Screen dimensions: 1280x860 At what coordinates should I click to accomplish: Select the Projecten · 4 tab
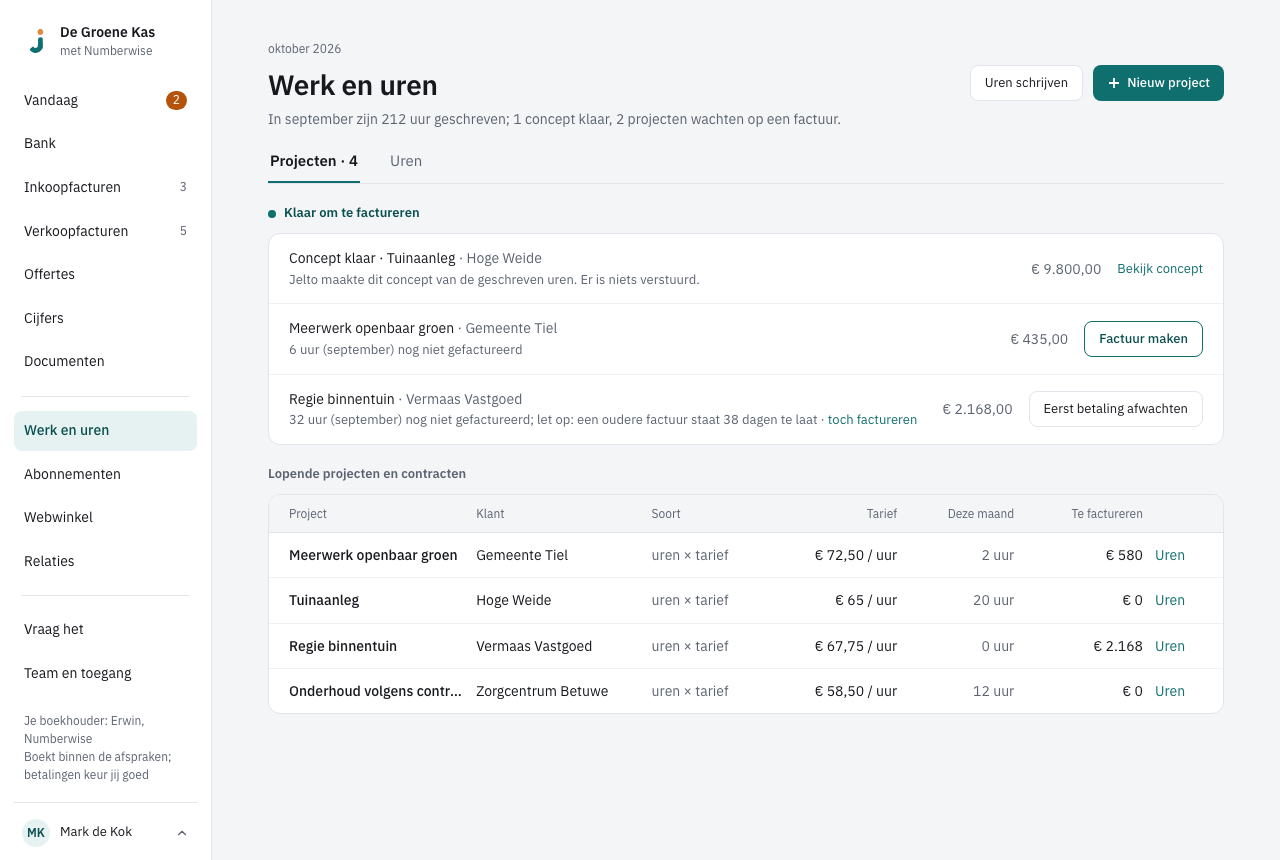[x=314, y=161]
